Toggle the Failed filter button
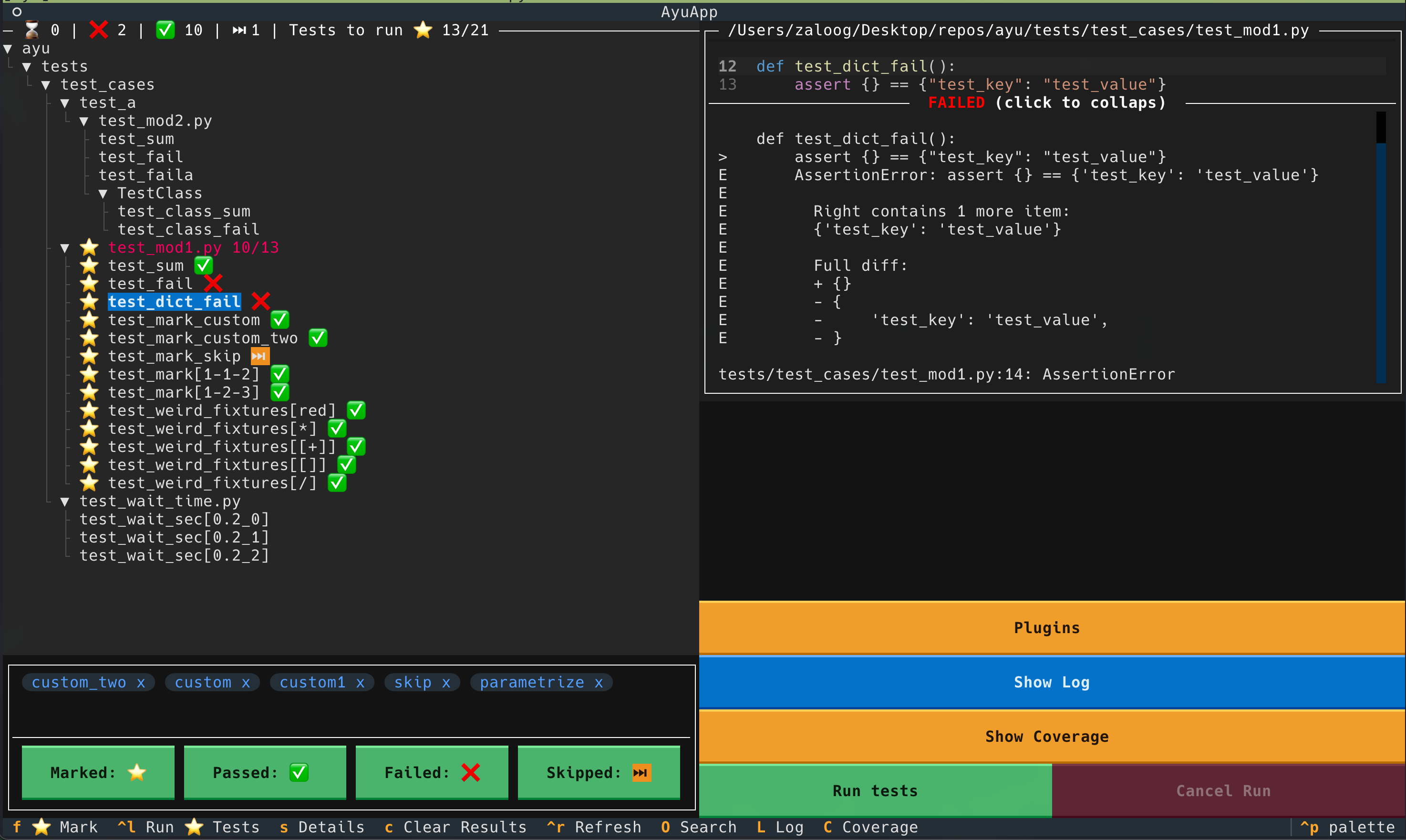 pos(432,773)
